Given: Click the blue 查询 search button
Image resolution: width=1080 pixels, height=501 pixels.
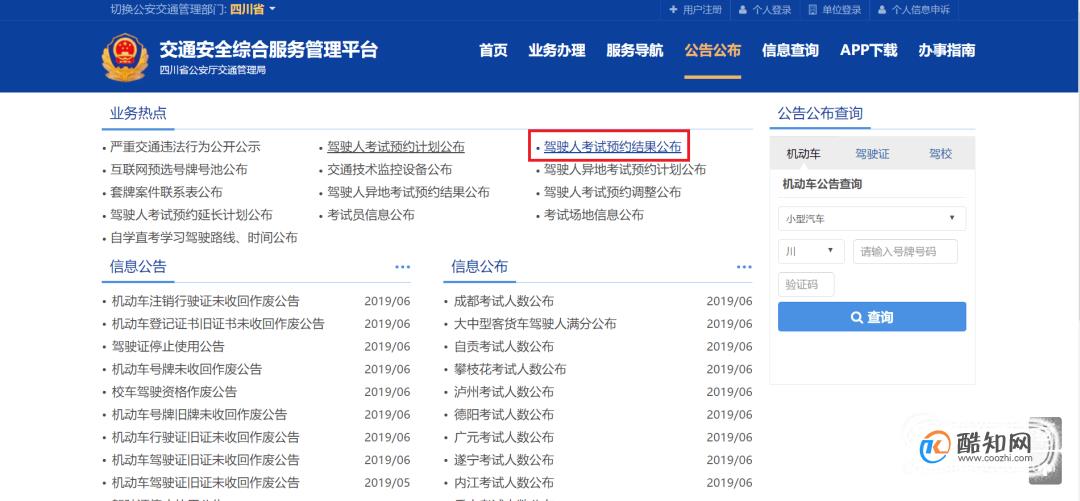Looking at the screenshot, I should pos(872,317).
